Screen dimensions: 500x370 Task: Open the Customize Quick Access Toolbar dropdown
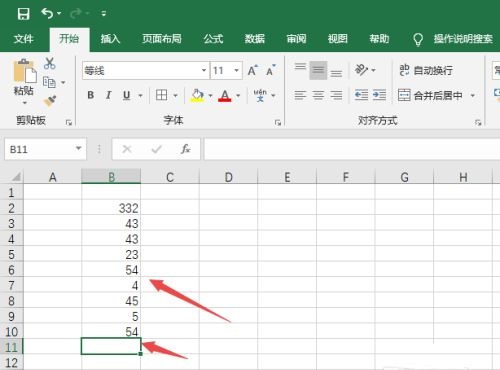pyautogui.click(x=104, y=14)
